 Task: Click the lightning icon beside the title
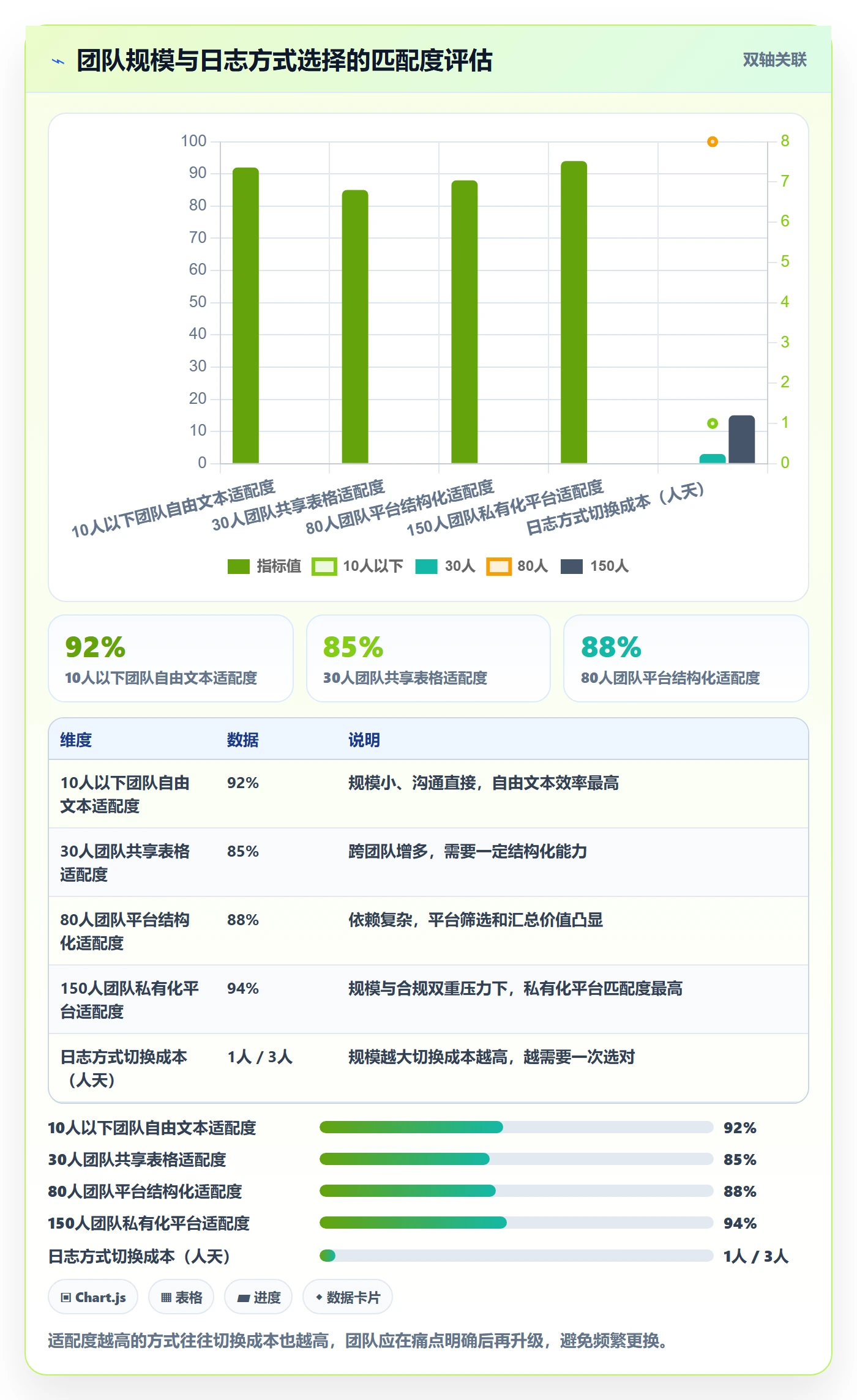[x=58, y=61]
